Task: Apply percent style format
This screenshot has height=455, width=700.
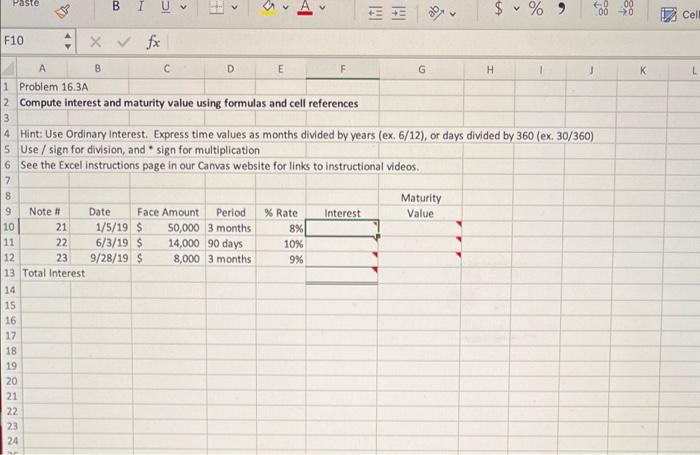Action: tap(536, 8)
